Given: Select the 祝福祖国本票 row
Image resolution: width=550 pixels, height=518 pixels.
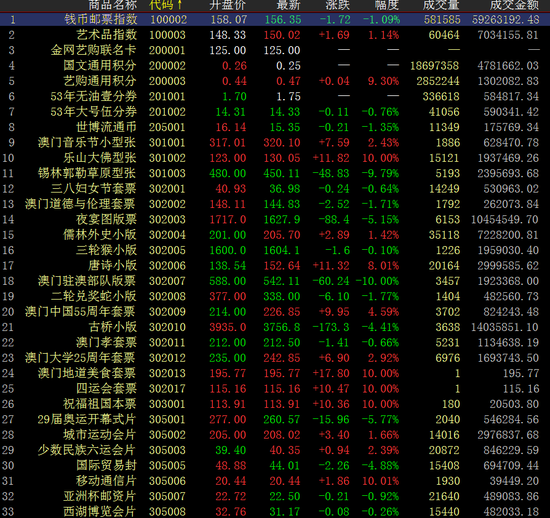Looking at the screenshot, I should (275, 404).
